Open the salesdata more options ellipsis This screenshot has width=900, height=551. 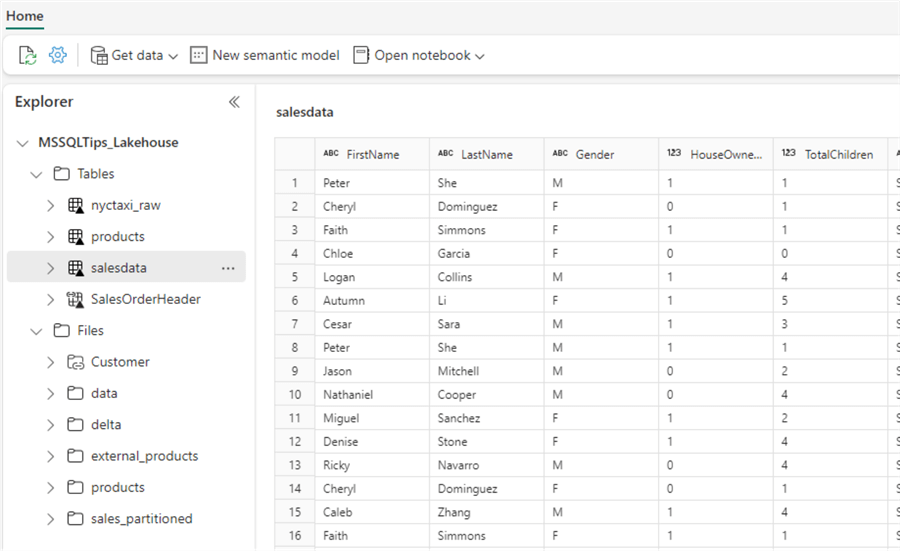point(228,268)
